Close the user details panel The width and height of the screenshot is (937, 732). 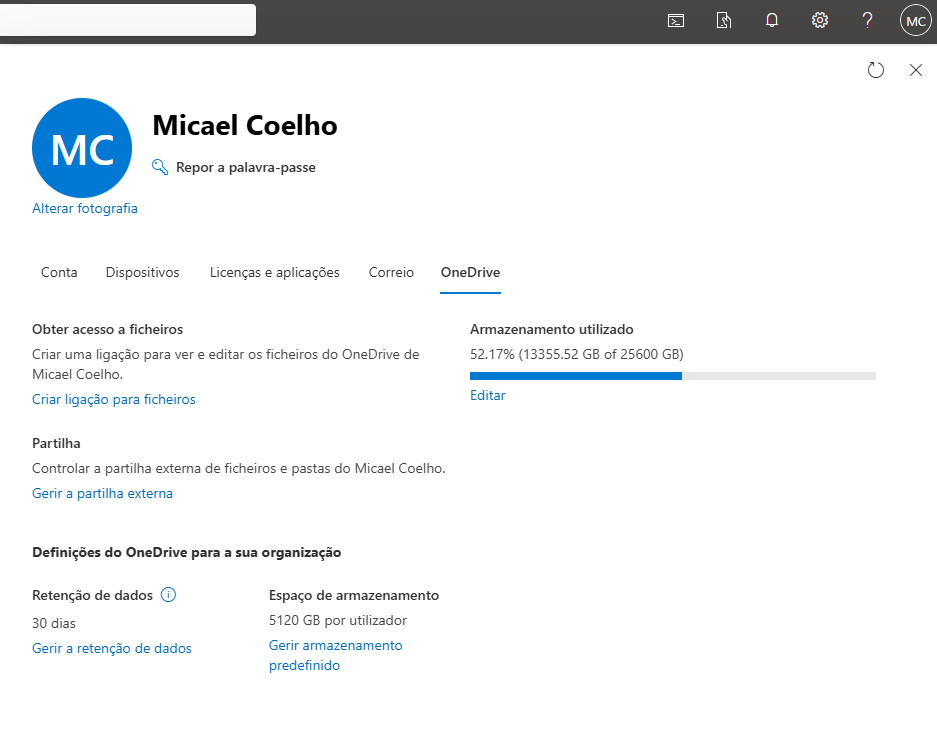coord(915,70)
